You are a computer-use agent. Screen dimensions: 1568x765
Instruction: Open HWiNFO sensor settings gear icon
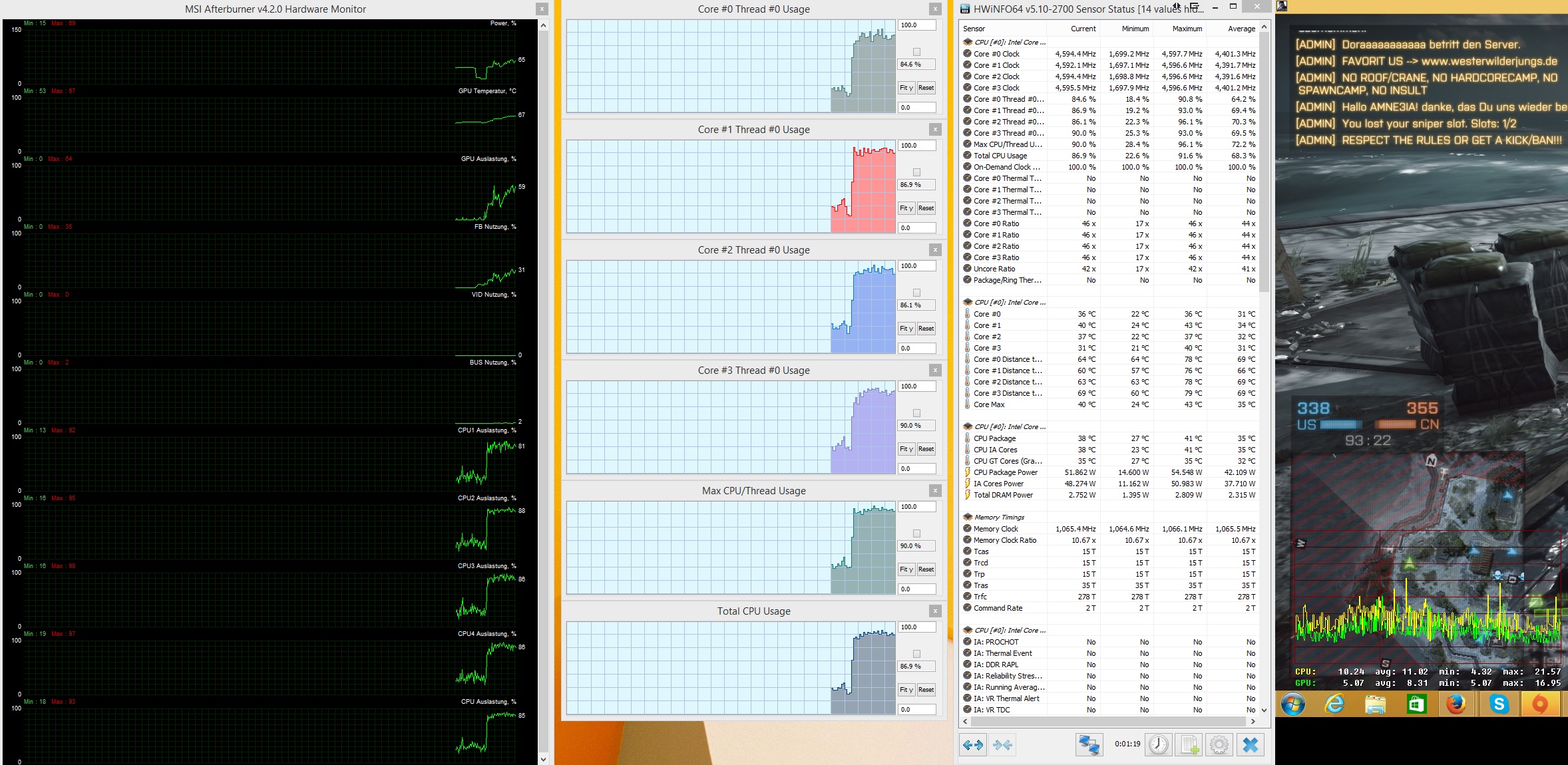coord(1219,744)
